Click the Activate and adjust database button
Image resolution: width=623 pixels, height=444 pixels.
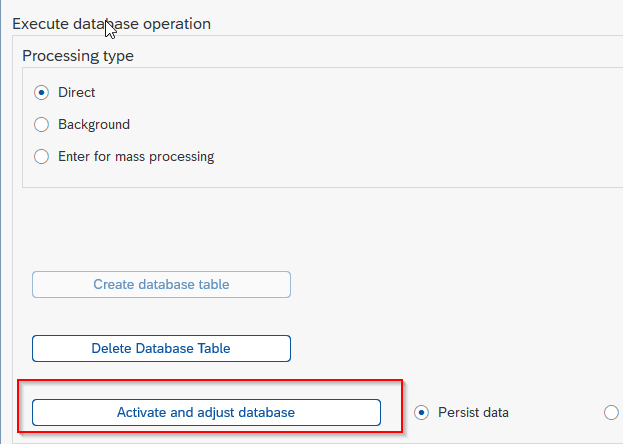(206, 413)
